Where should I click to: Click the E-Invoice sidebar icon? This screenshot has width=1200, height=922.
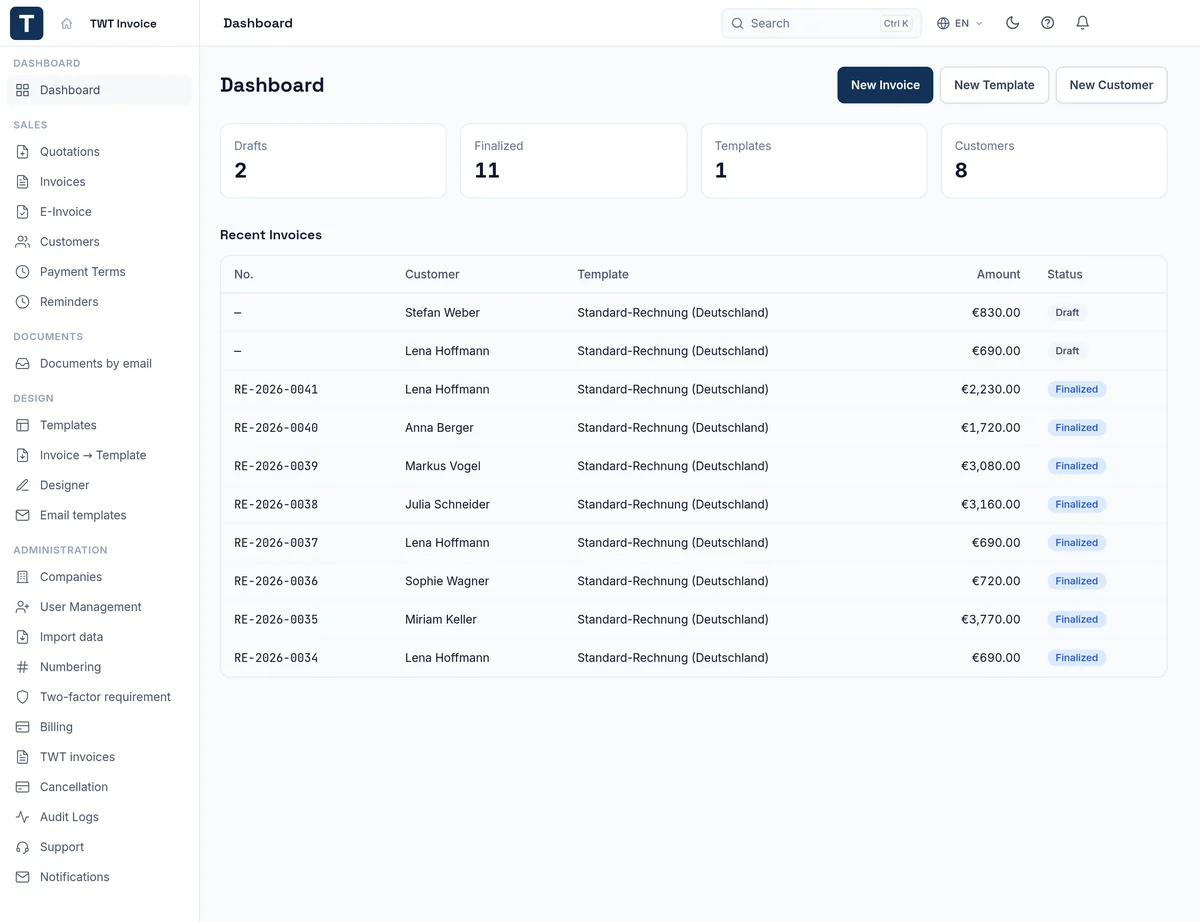(x=23, y=212)
